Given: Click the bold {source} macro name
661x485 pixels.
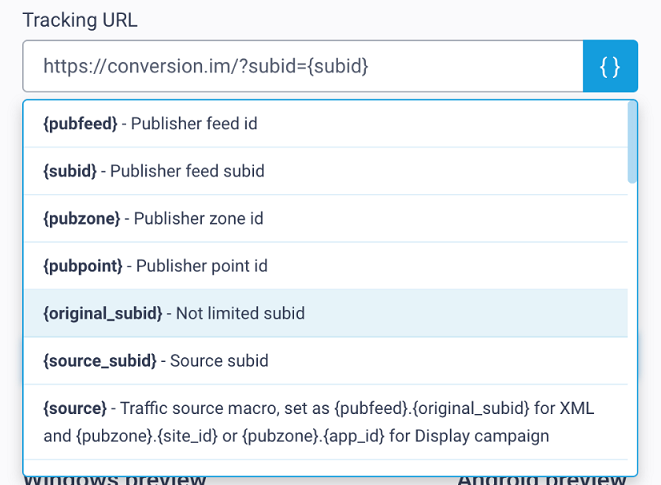Looking at the screenshot, I should [x=75, y=408].
